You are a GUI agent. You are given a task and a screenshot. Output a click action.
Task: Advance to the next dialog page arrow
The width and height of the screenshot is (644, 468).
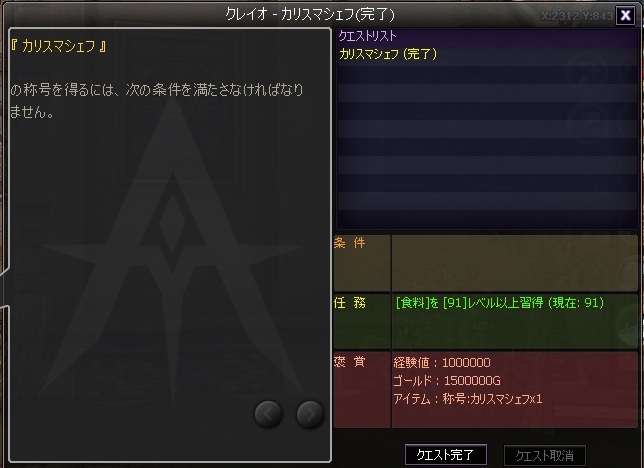click(x=310, y=414)
